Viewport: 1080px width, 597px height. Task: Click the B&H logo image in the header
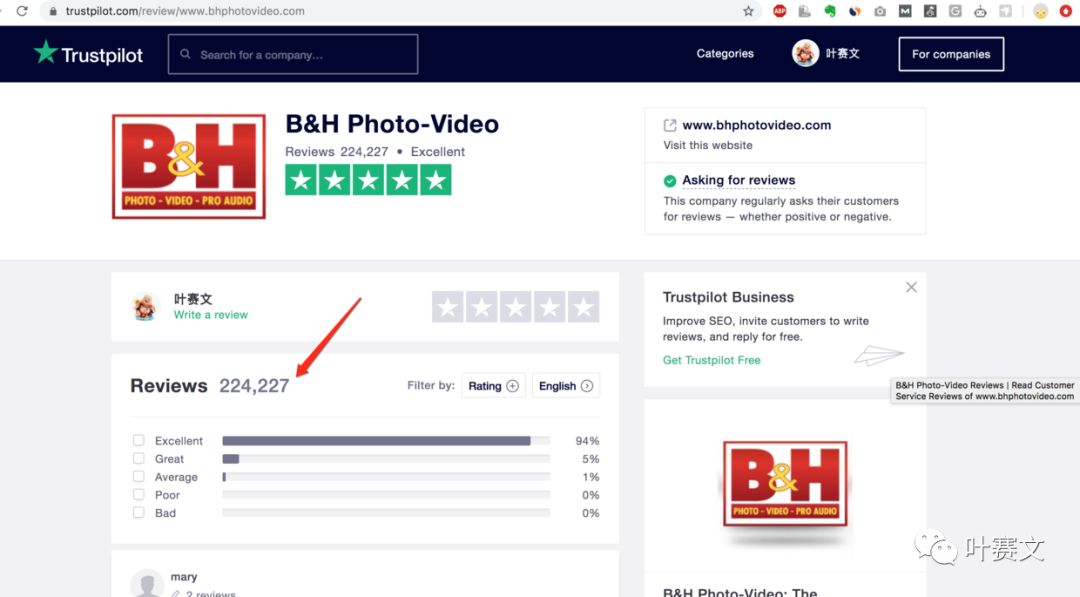pos(189,167)
